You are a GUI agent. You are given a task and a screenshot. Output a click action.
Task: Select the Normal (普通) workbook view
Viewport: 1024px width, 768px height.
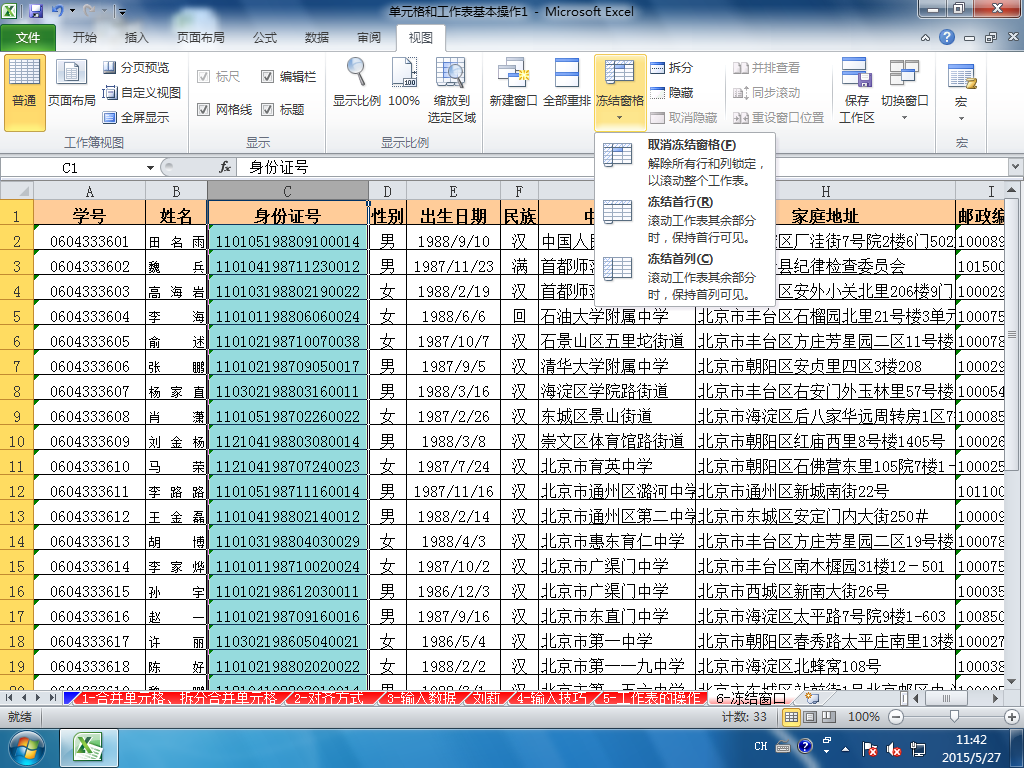(x=25, y=93)
